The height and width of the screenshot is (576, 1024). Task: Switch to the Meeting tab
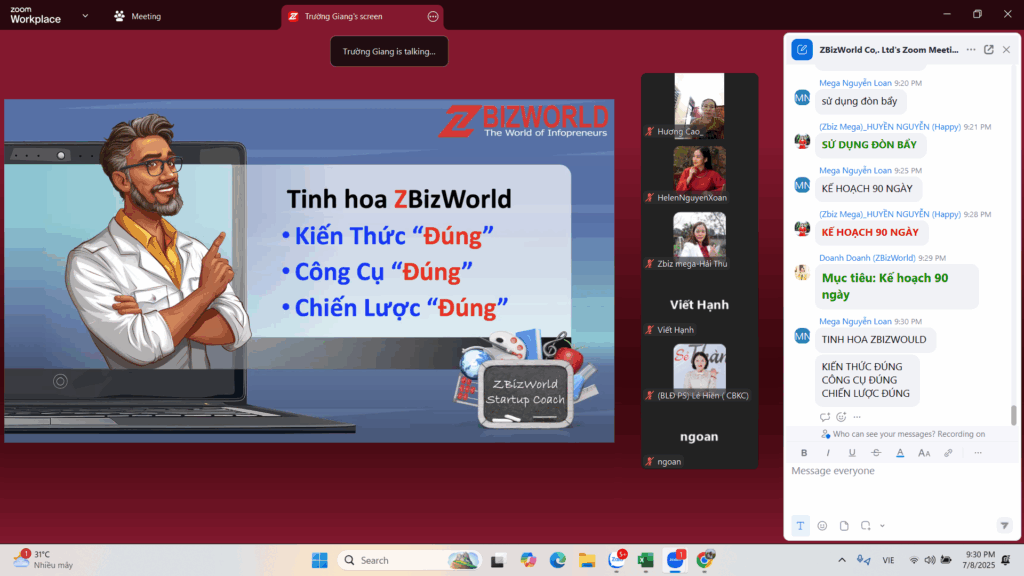tap(138, 16)
